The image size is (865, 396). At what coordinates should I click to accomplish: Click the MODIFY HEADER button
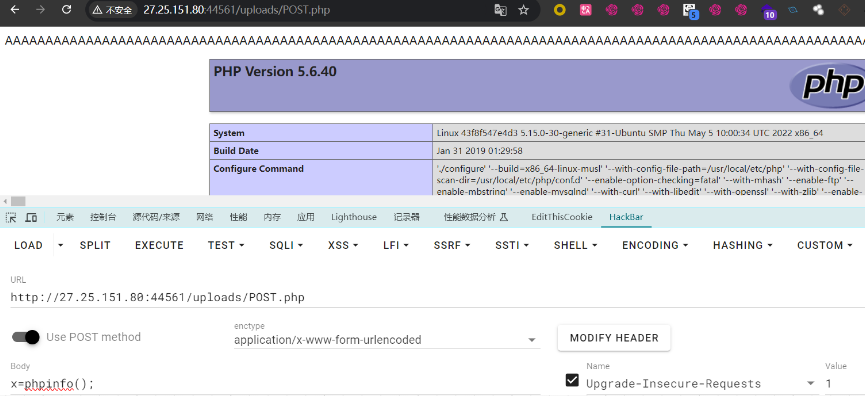pos(614,338)
